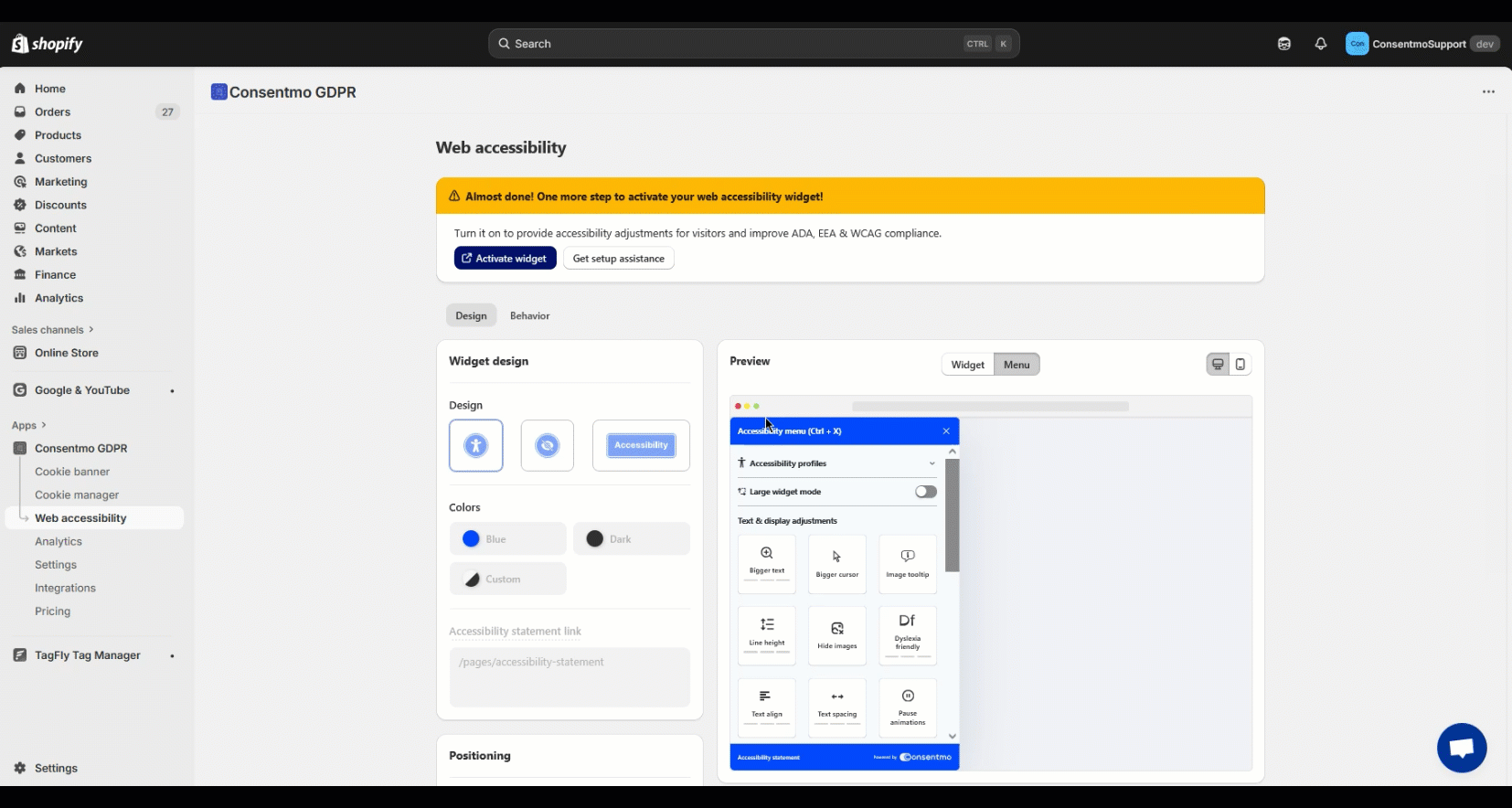Select the Accessibility text button design
This screenshot has height=808, width=1512.
(x=641, y=445)
